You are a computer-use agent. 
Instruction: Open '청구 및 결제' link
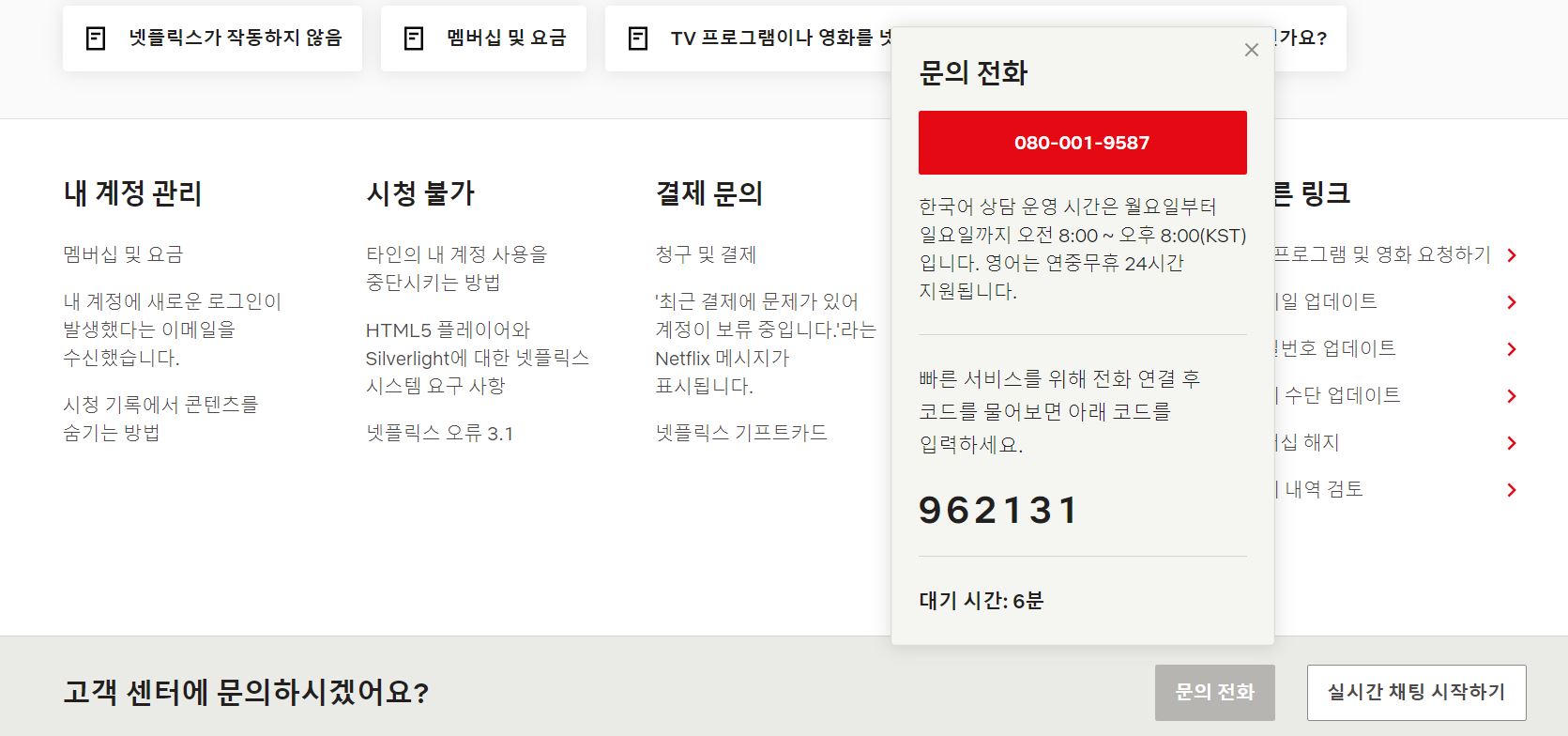[706, 254]
